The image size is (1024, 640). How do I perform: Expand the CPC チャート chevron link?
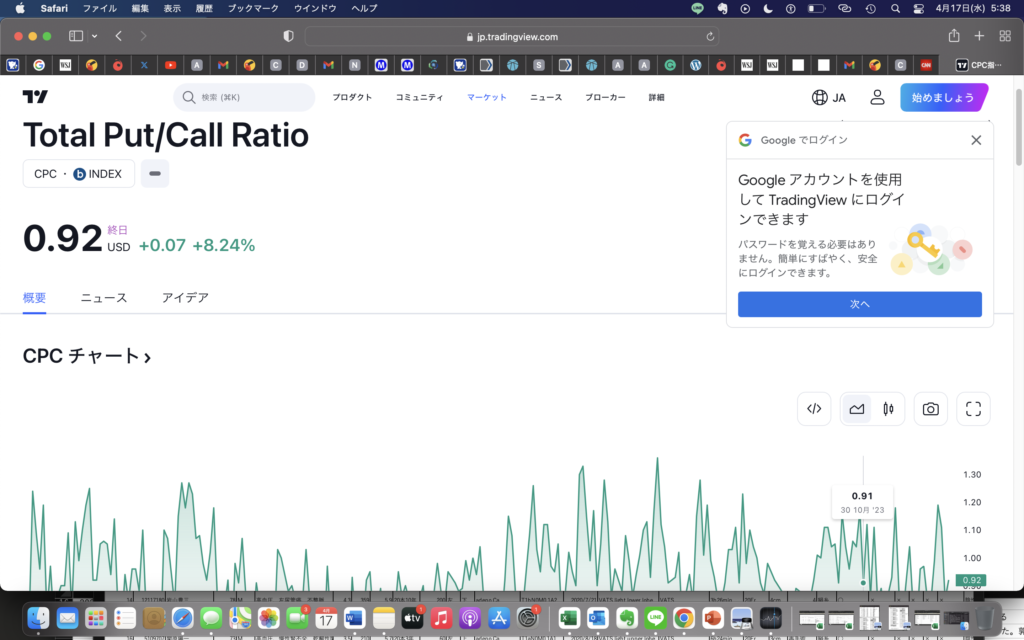click(x=147, y=357)
